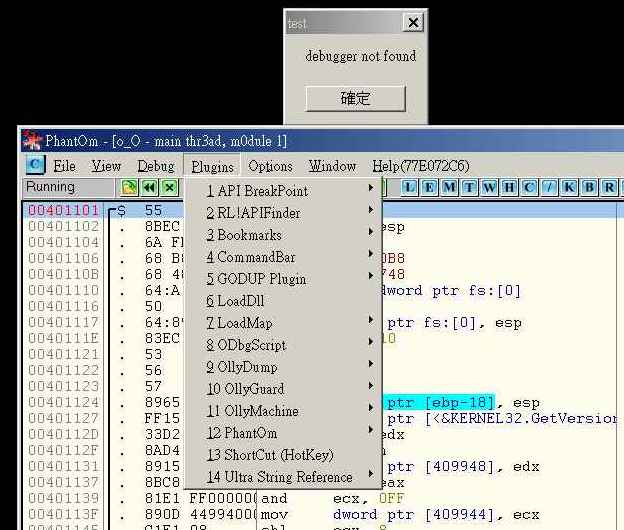
Task: Select disassembly row at address 00401121
Action: [x=64, y=354]
